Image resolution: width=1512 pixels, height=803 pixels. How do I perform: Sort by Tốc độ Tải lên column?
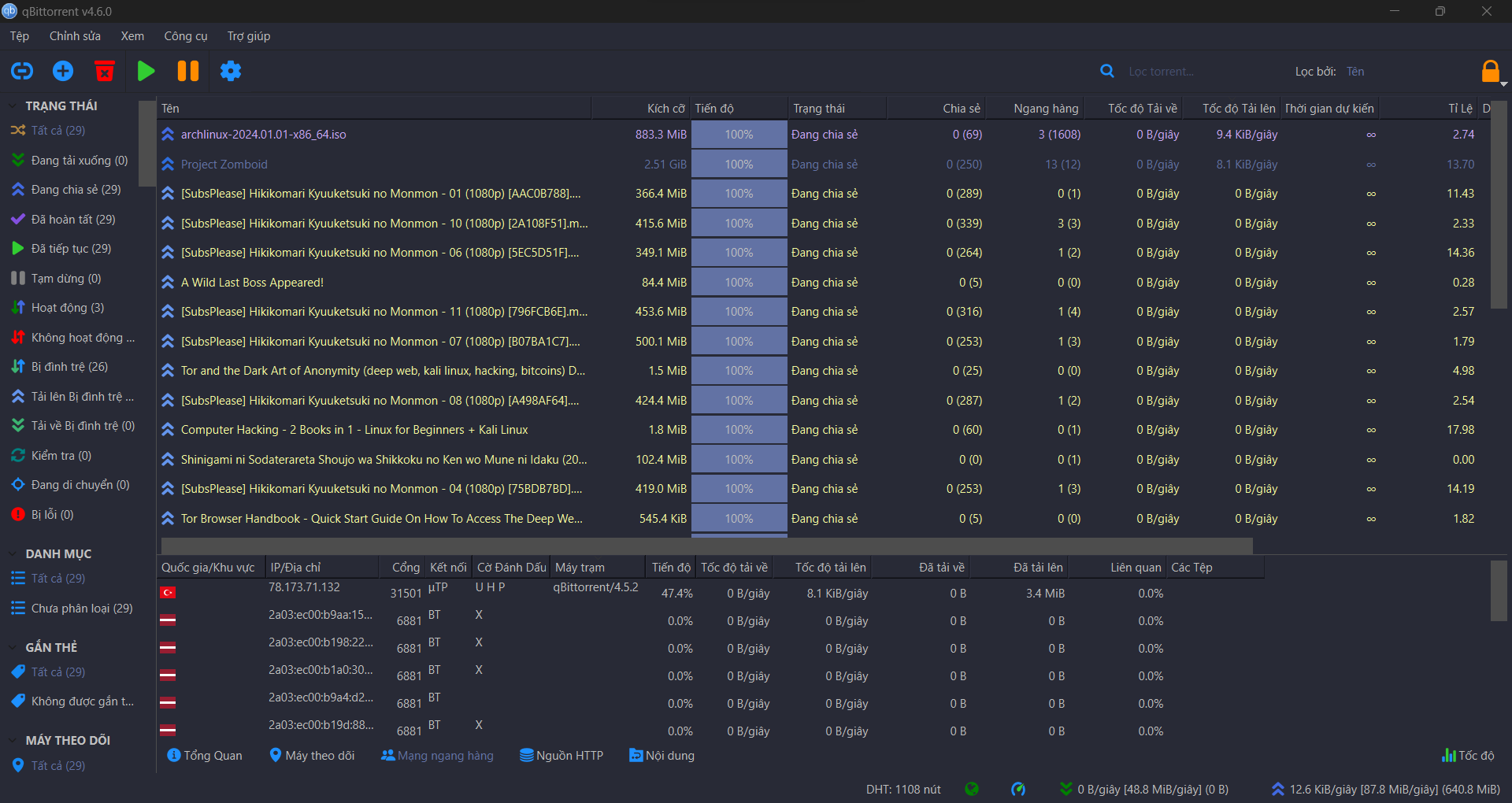click(x=1231, y=109)
